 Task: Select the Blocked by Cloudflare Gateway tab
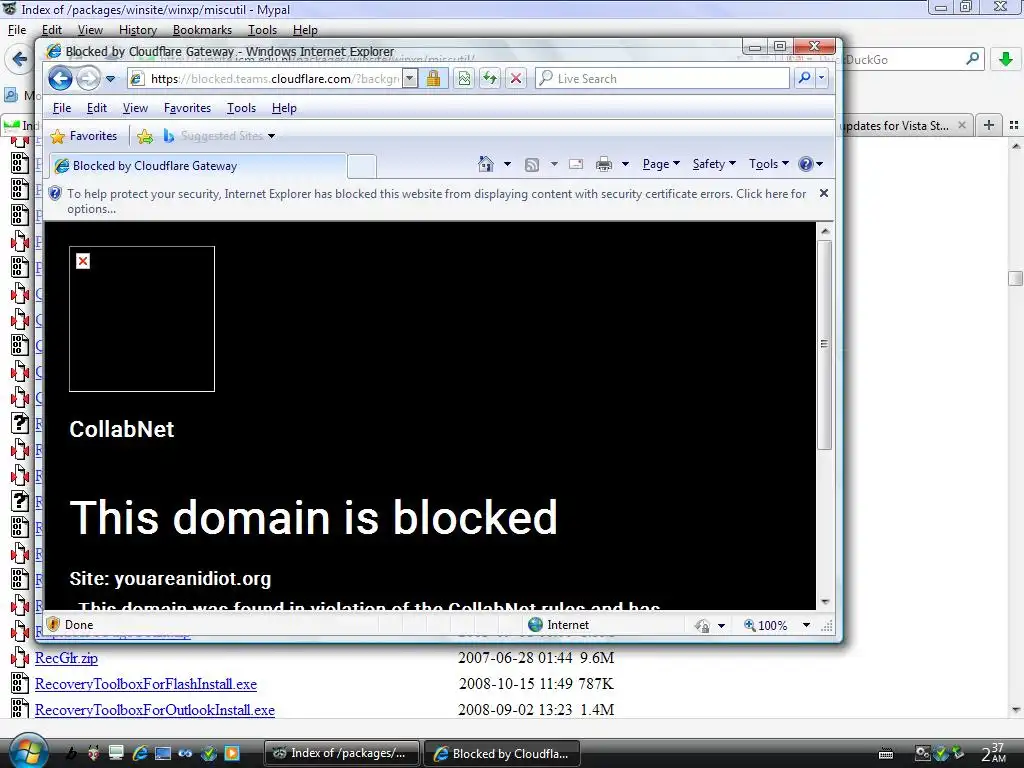tap(197, 166)
